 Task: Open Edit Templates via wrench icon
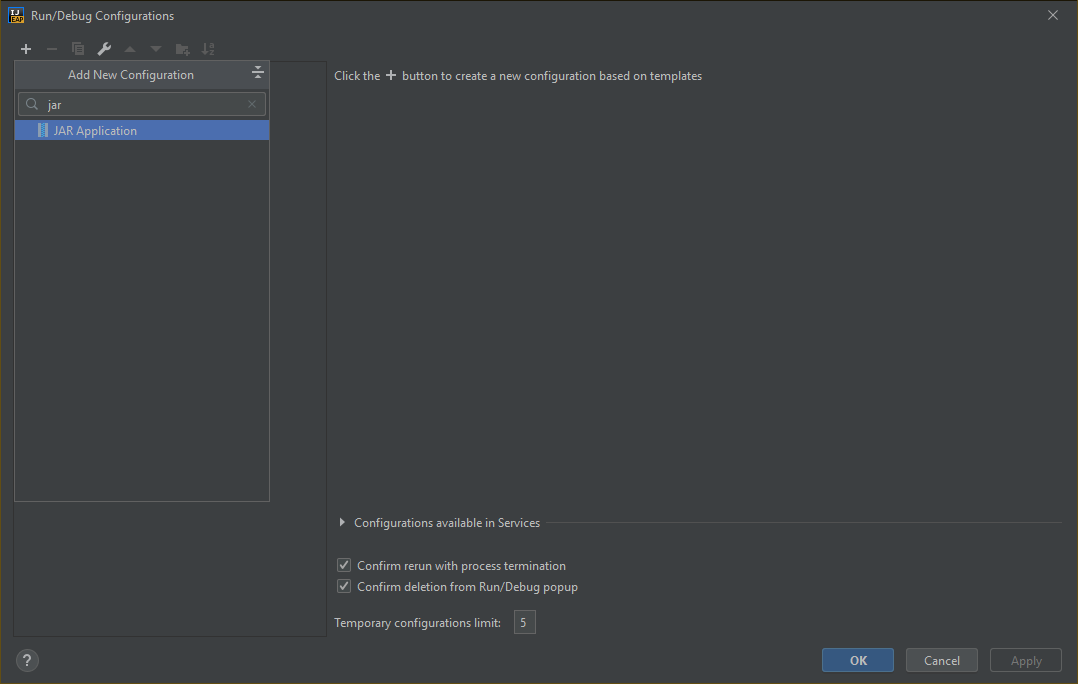click(104, 49)
